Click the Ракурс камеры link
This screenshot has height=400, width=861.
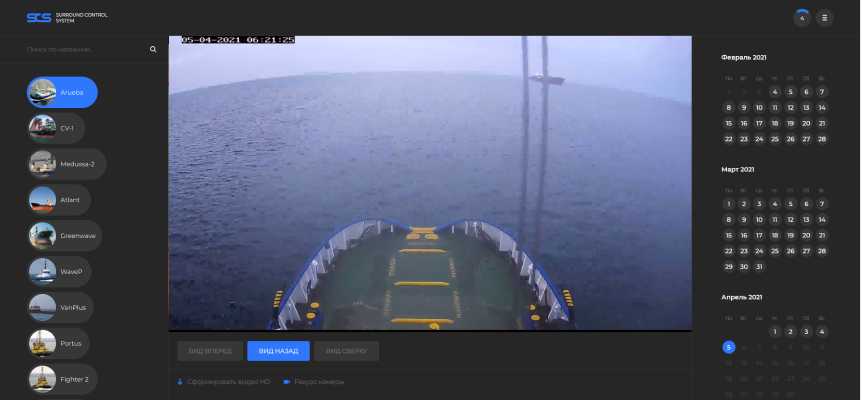(x=318, y=382)
